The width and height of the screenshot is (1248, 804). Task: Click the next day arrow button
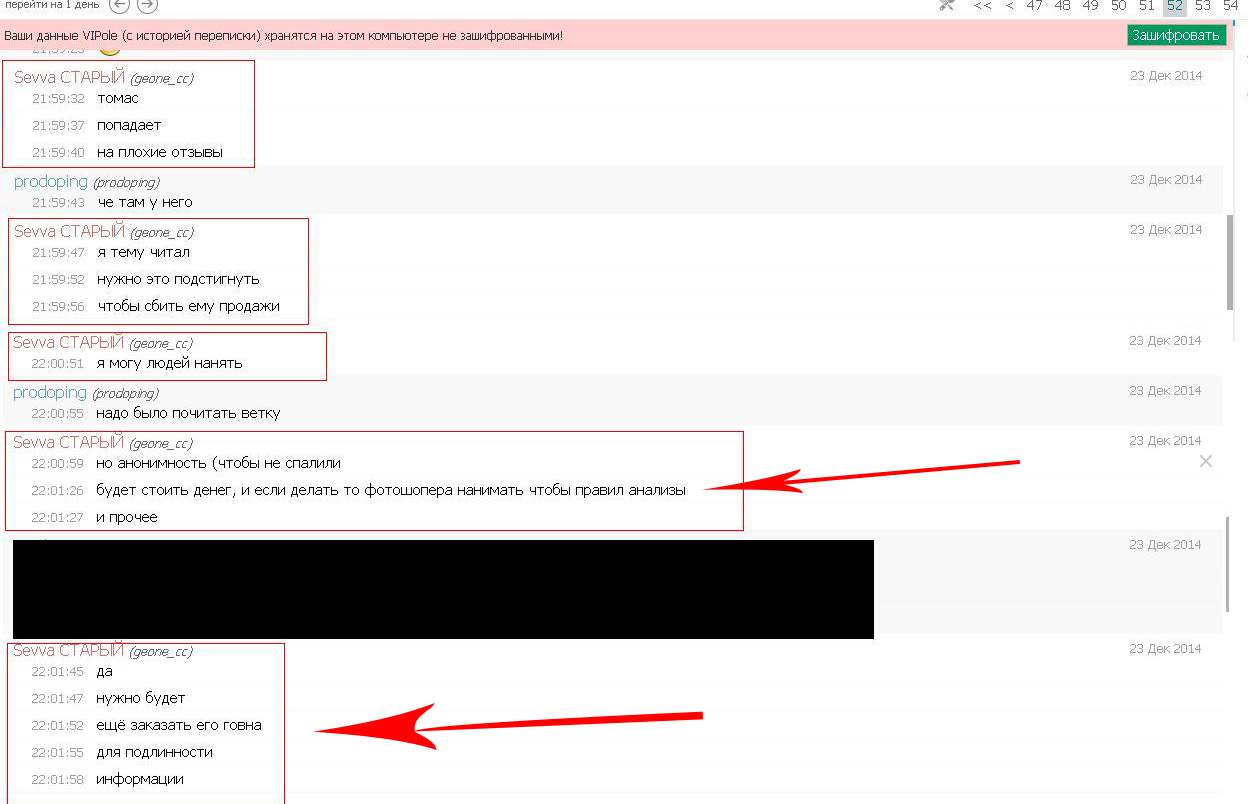pos(147,5)
